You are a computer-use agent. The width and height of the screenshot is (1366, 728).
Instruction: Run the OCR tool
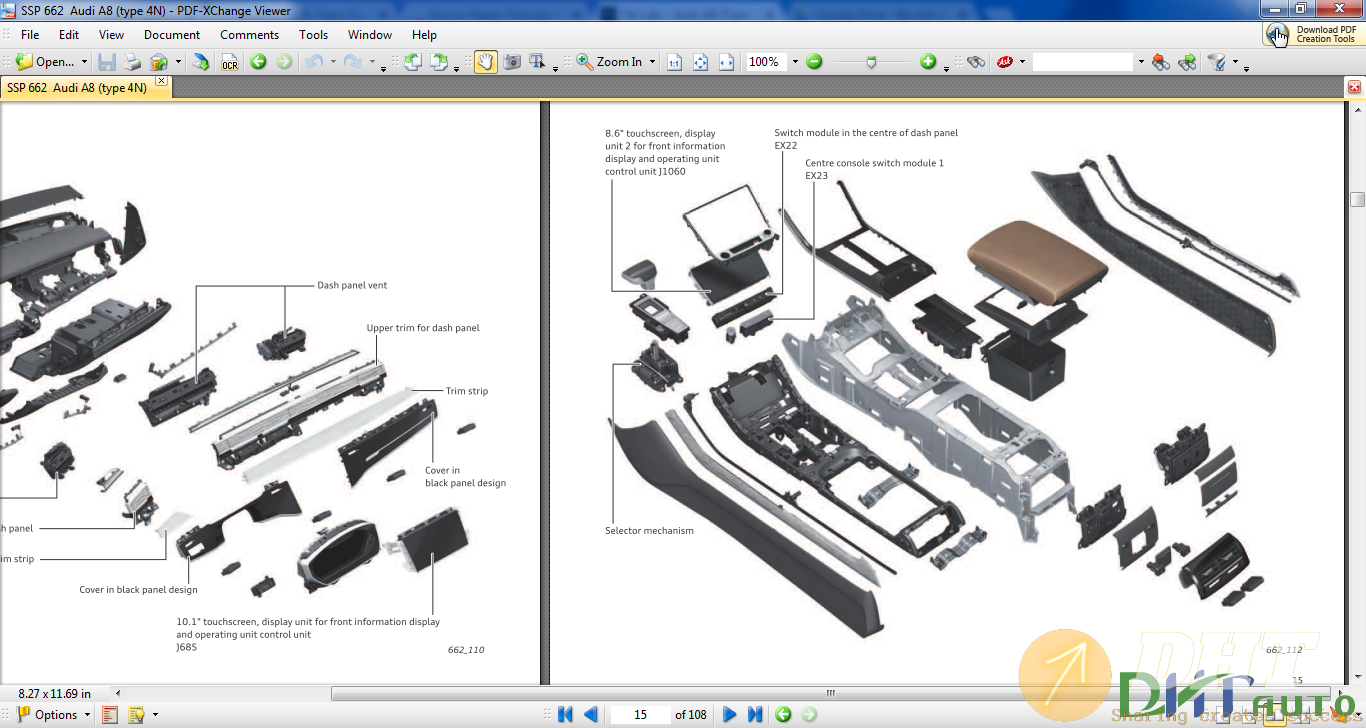coord(230,62)
